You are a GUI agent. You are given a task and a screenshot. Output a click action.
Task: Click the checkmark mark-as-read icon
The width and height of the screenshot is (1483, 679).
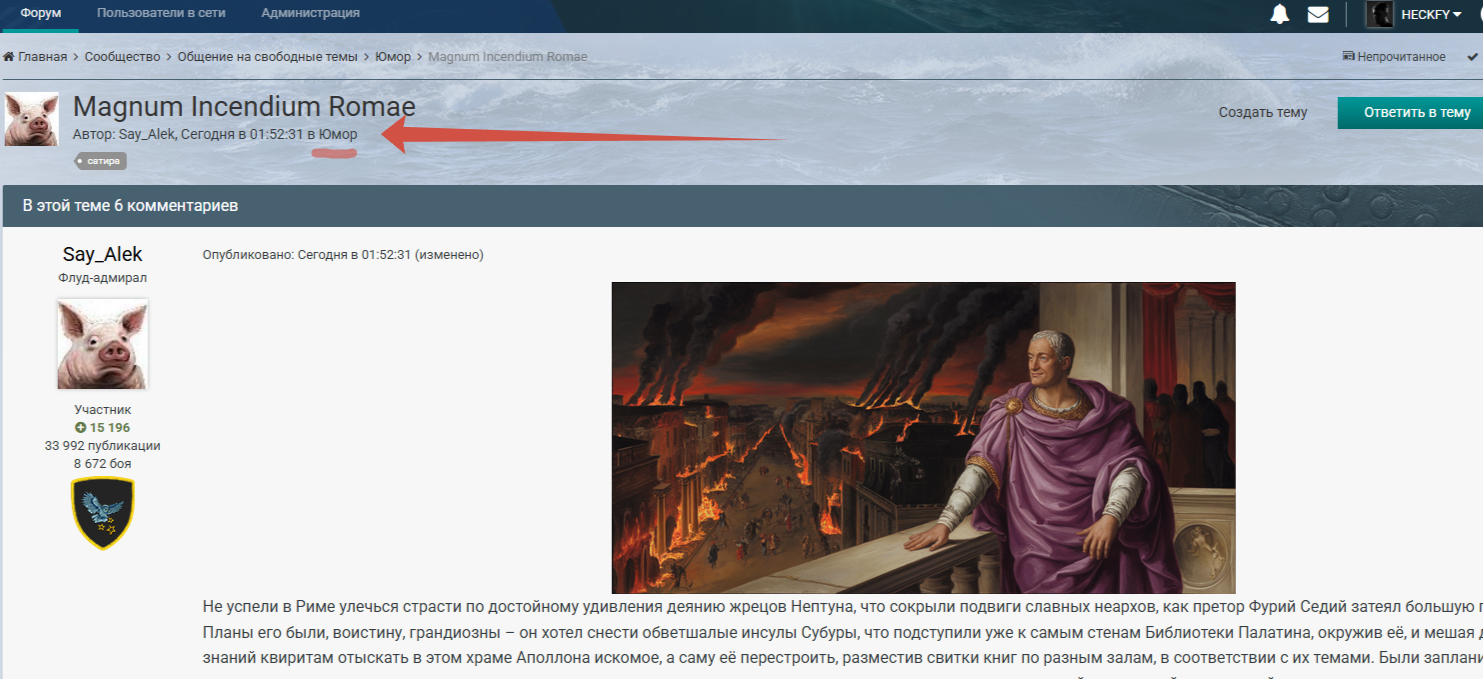(x=1473, y=57)
